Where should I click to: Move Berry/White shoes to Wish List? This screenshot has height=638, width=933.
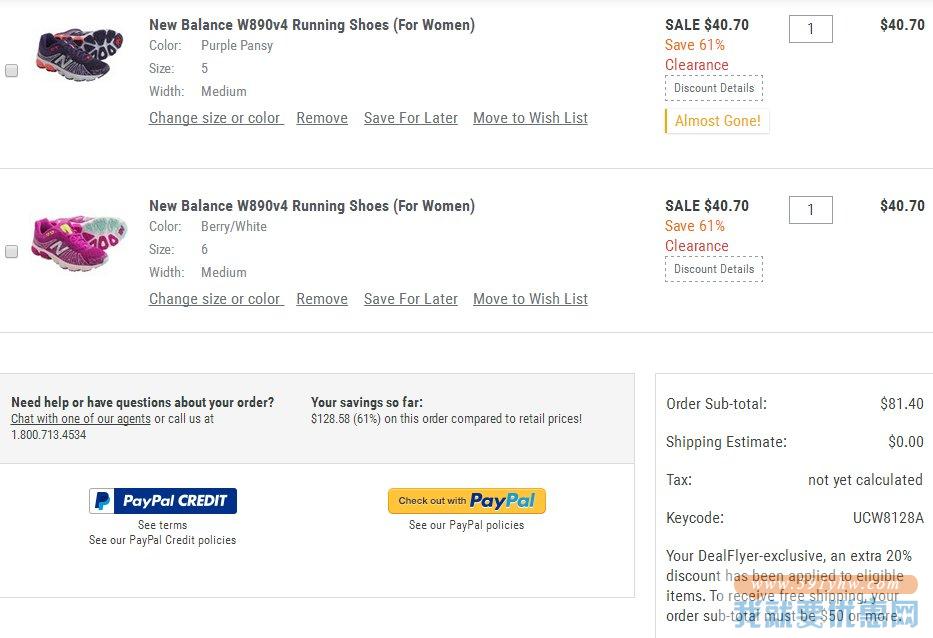(530, 299)
